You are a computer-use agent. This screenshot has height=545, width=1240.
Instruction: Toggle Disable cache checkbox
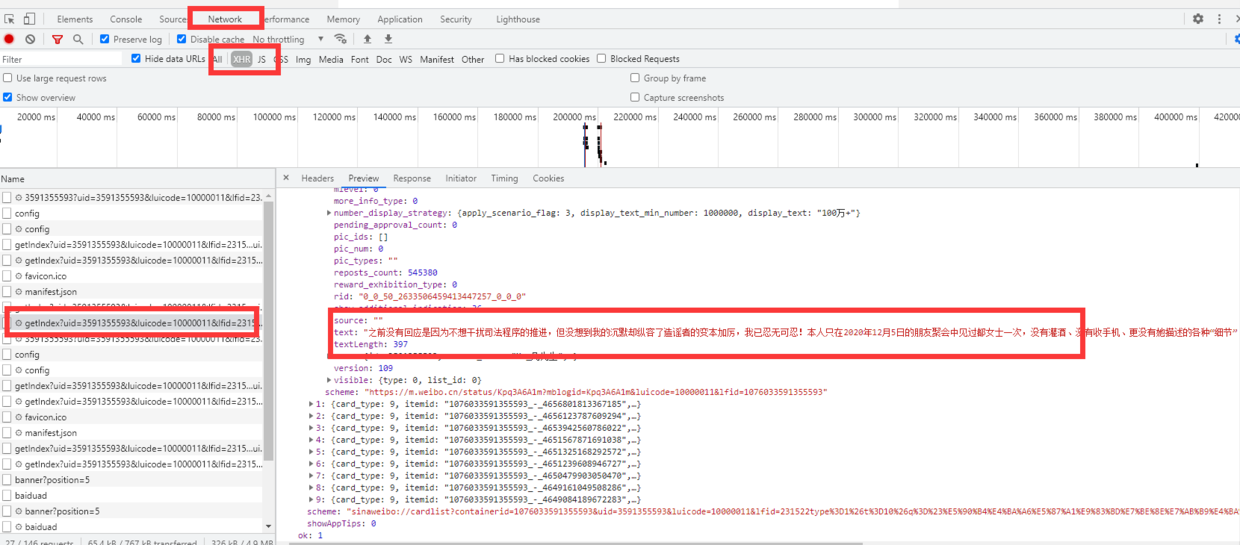[182, 39]
